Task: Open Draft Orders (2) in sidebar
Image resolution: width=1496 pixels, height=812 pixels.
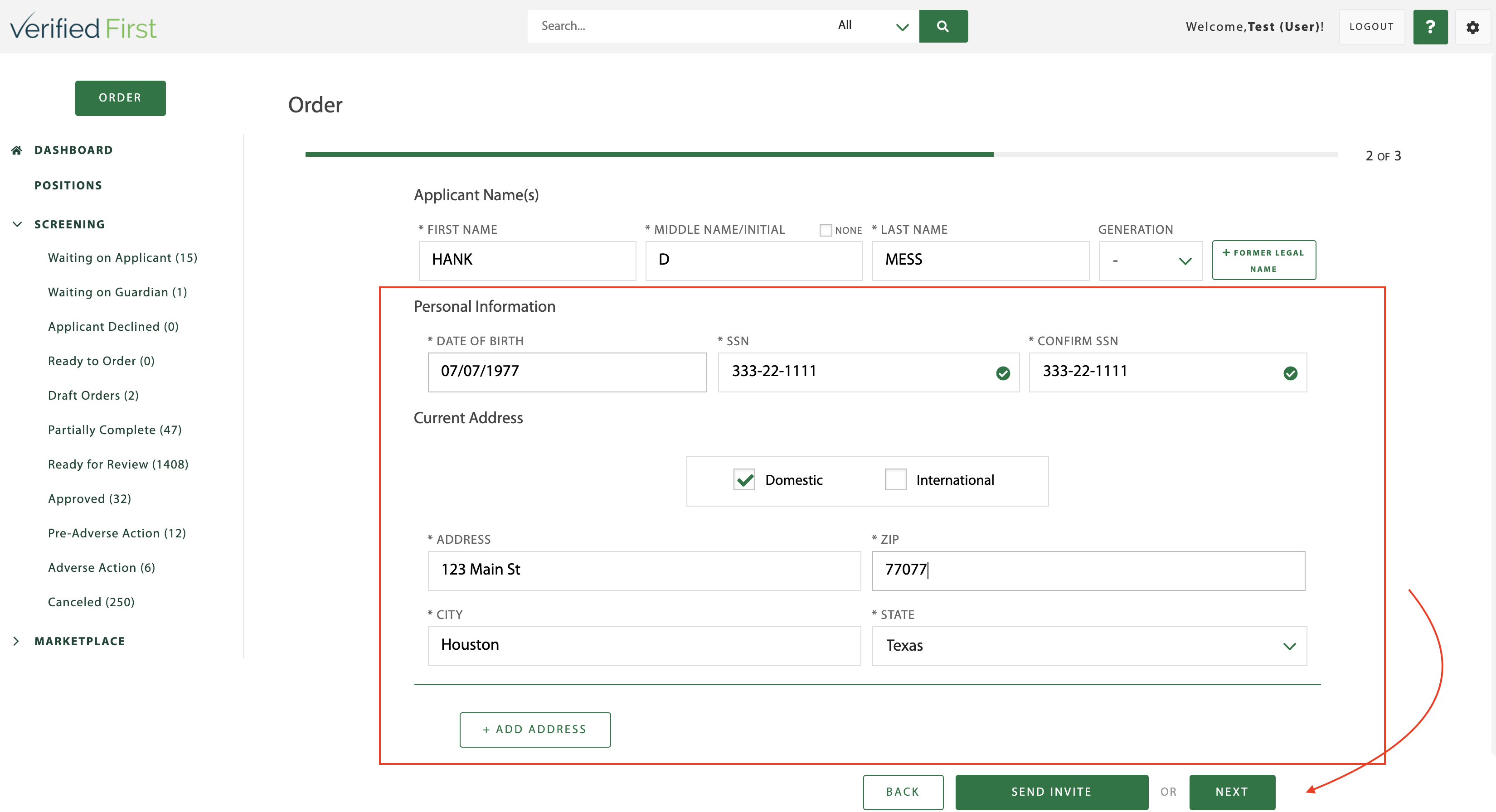Action: [x=93, y=395]
